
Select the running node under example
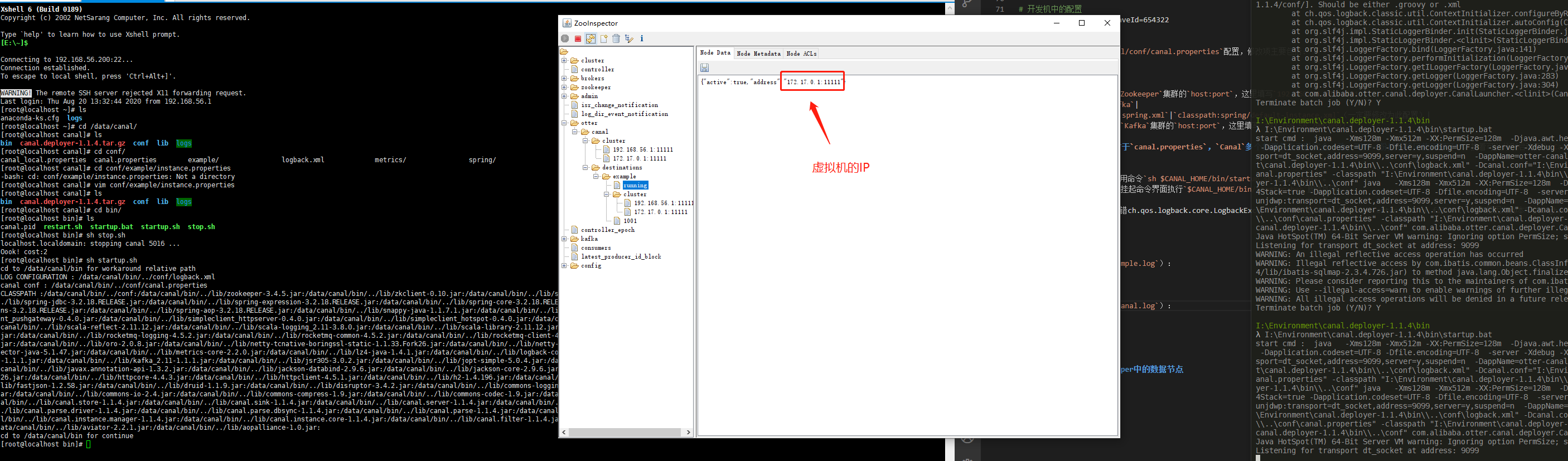click(635, 186)
